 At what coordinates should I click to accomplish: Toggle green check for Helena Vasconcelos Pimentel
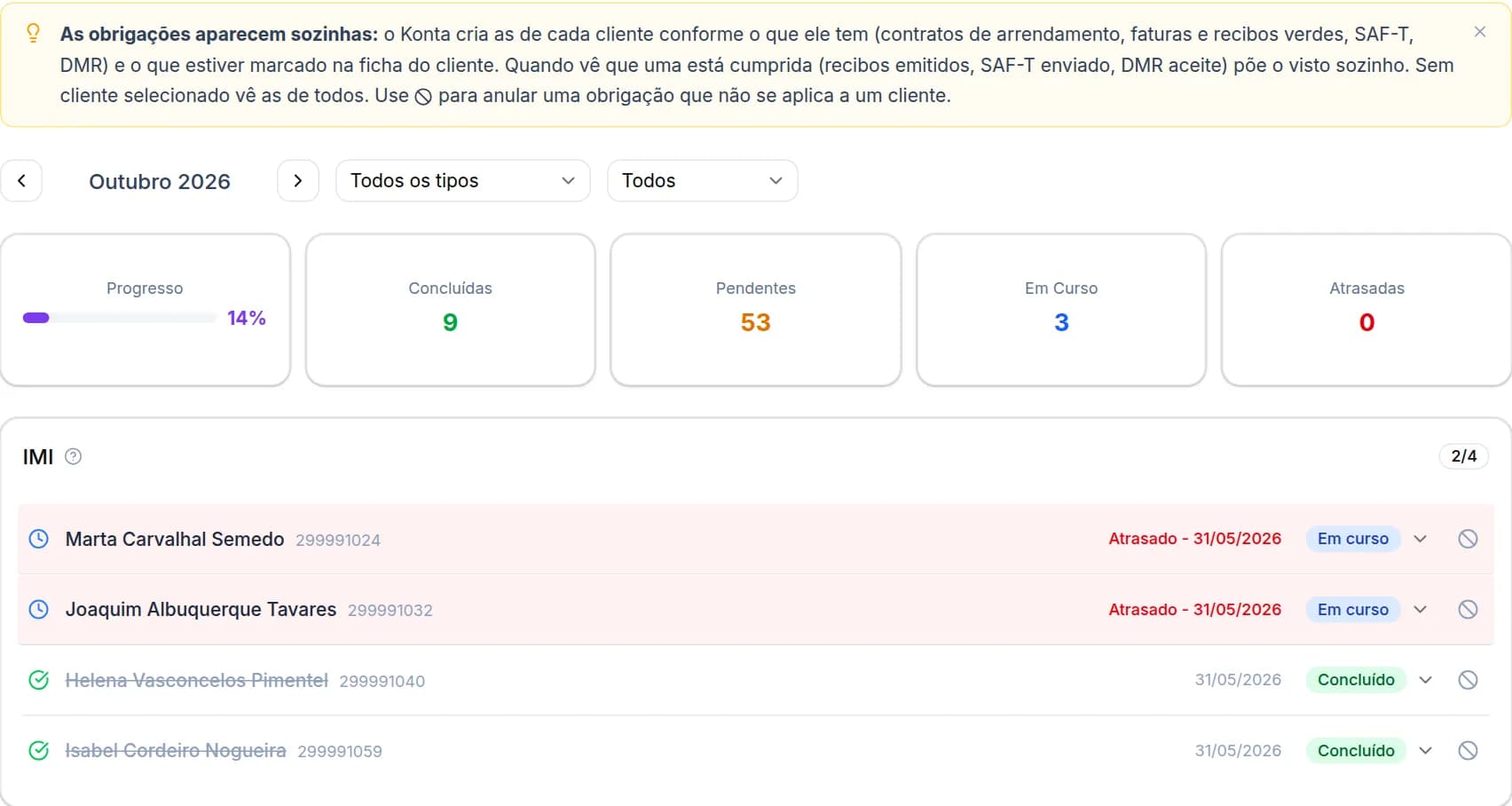point(39,680)
